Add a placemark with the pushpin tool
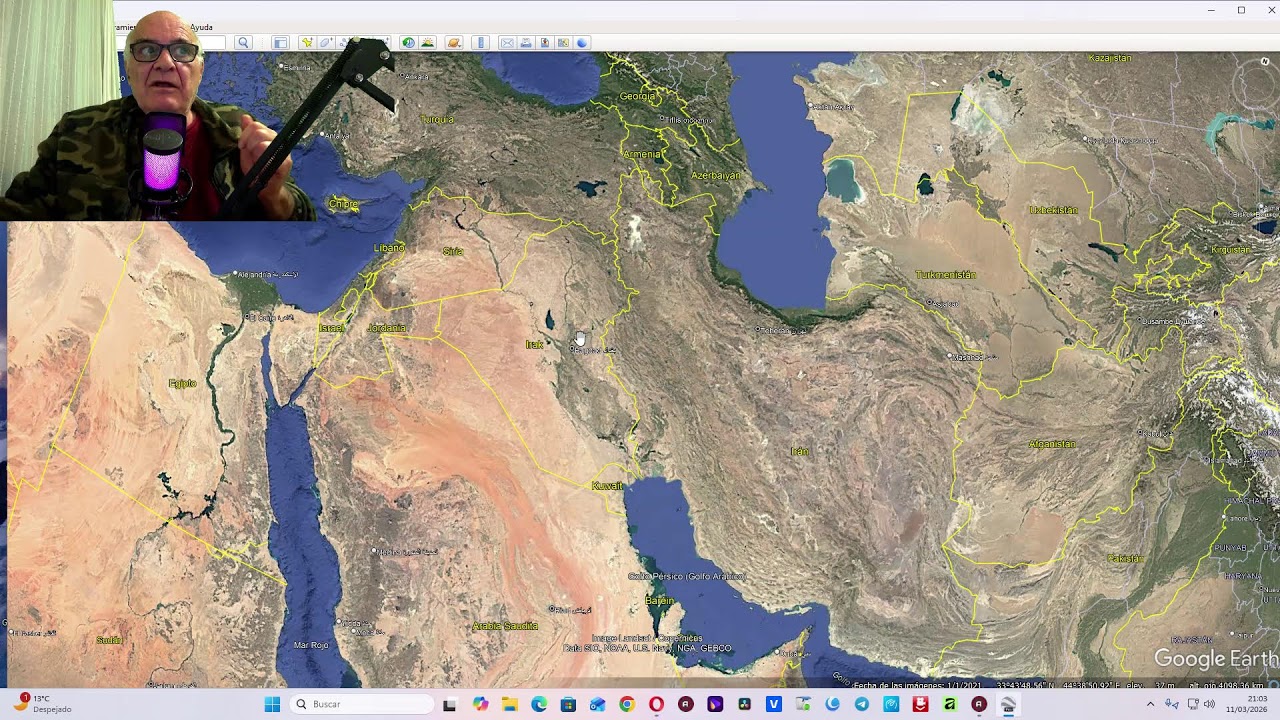Viewport: 1280px width, 720px height. tap(306, 42)
